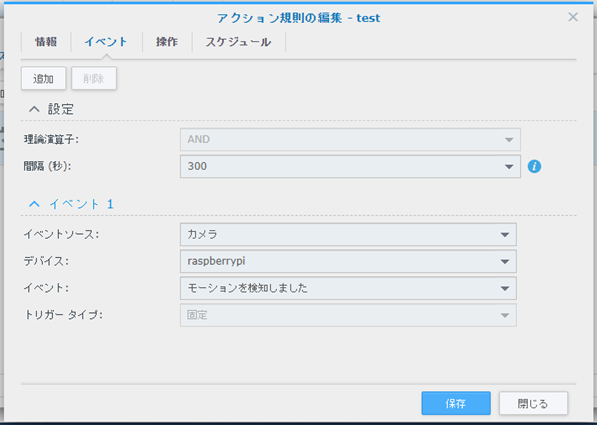Collapse the 設定 section chevron
This screenshot has height=425, width=597.
(34, 110)
